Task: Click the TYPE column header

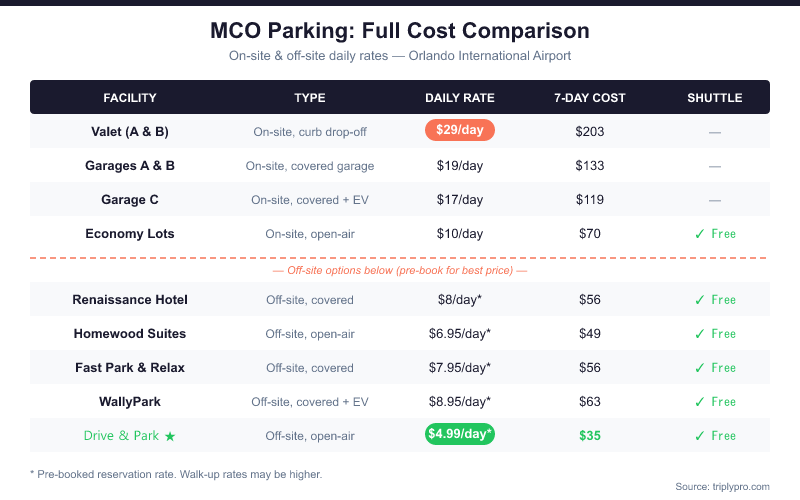Action: pyautogui.click(x=310, y=97)
